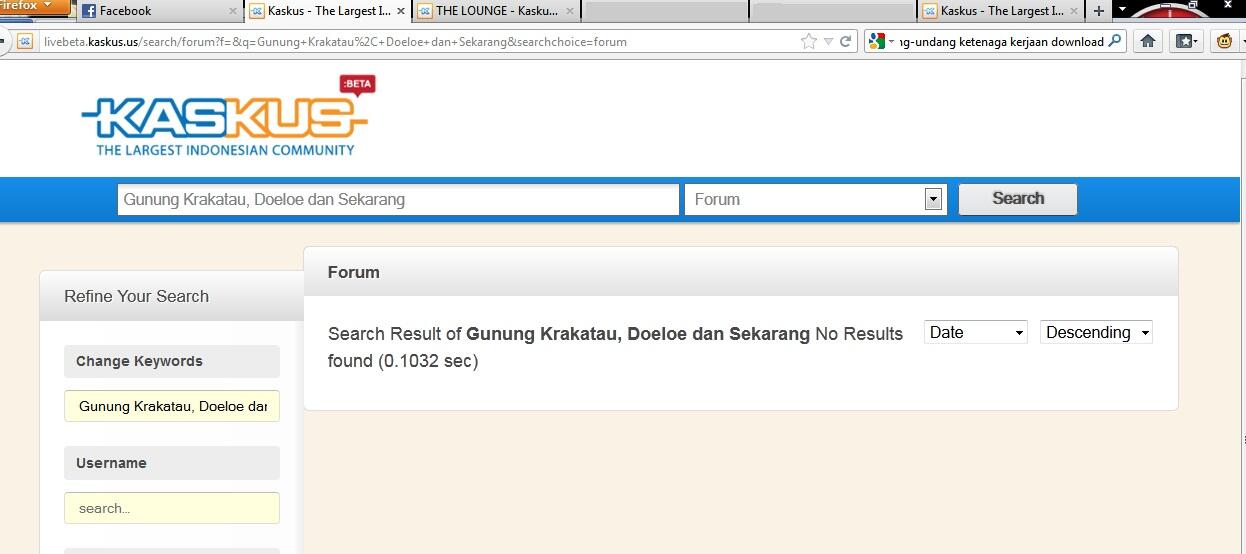Open the bookmarks menu button
The height and width of the screenshot is (554, 1246).
[x=1186, y=41]
